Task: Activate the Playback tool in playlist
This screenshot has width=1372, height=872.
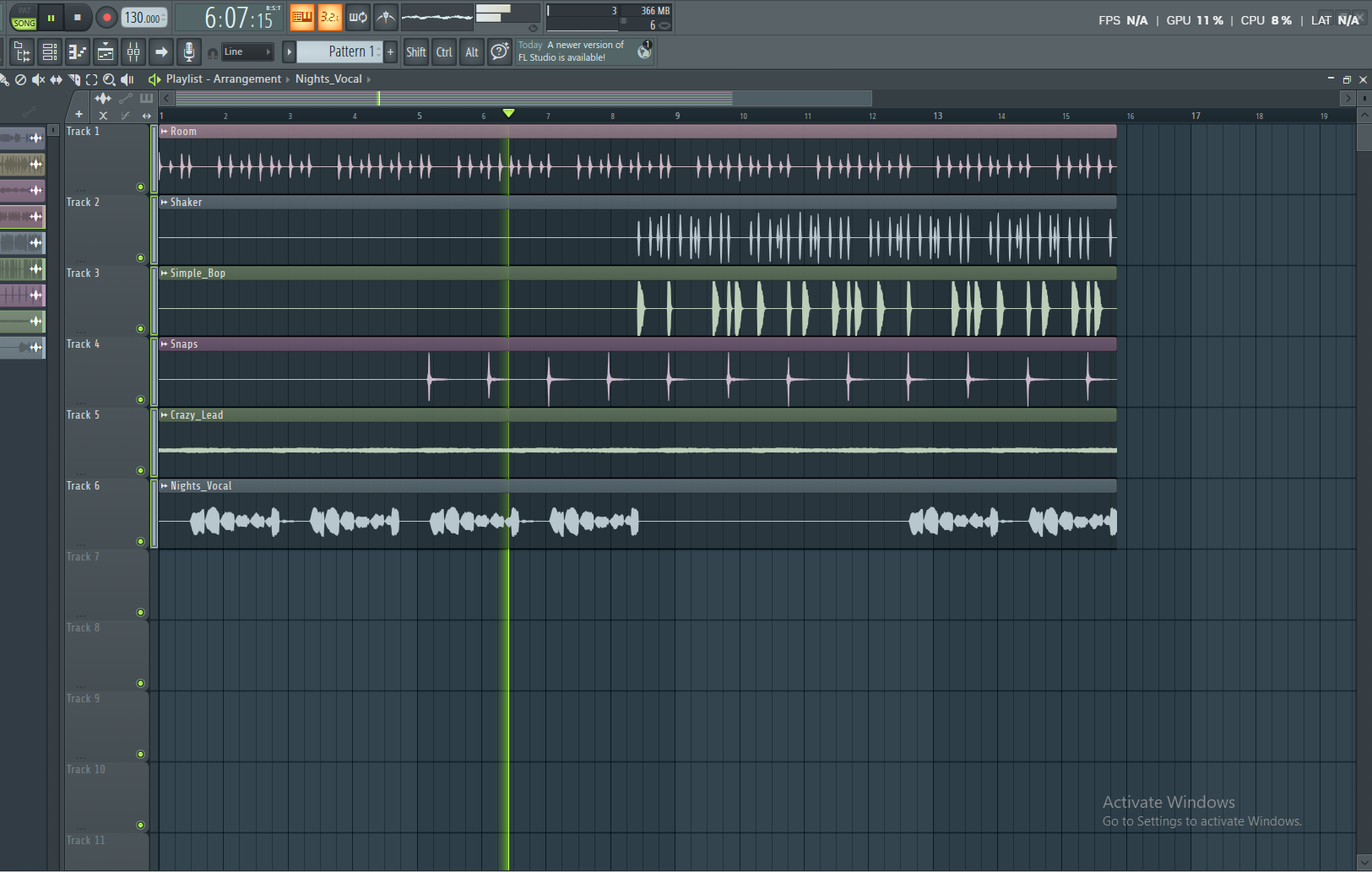Action: pyautogui.click(x=127, y=79)
